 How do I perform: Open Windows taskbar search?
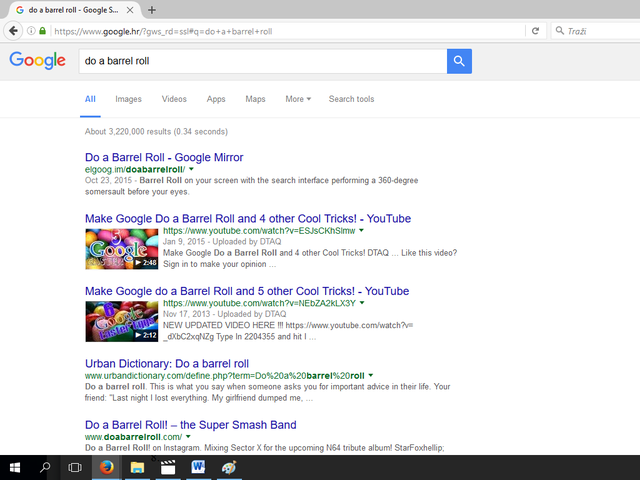[45, 468]
